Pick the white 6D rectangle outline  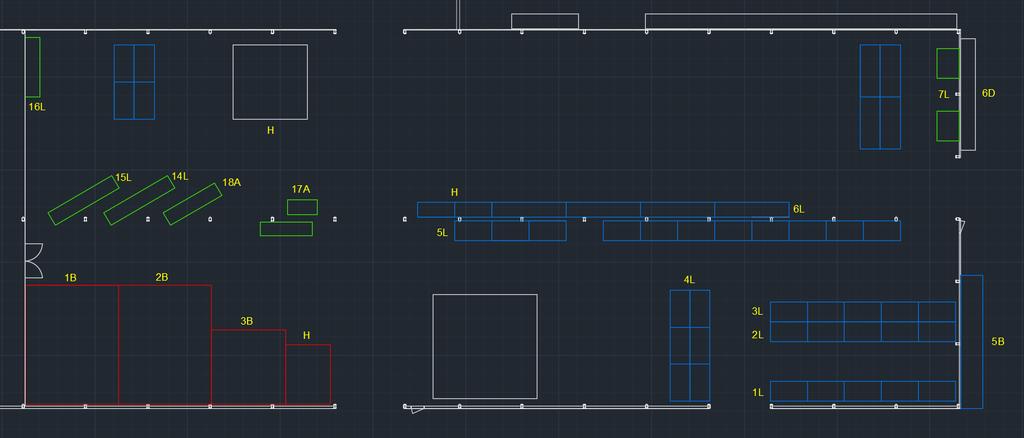pos(968,94)
